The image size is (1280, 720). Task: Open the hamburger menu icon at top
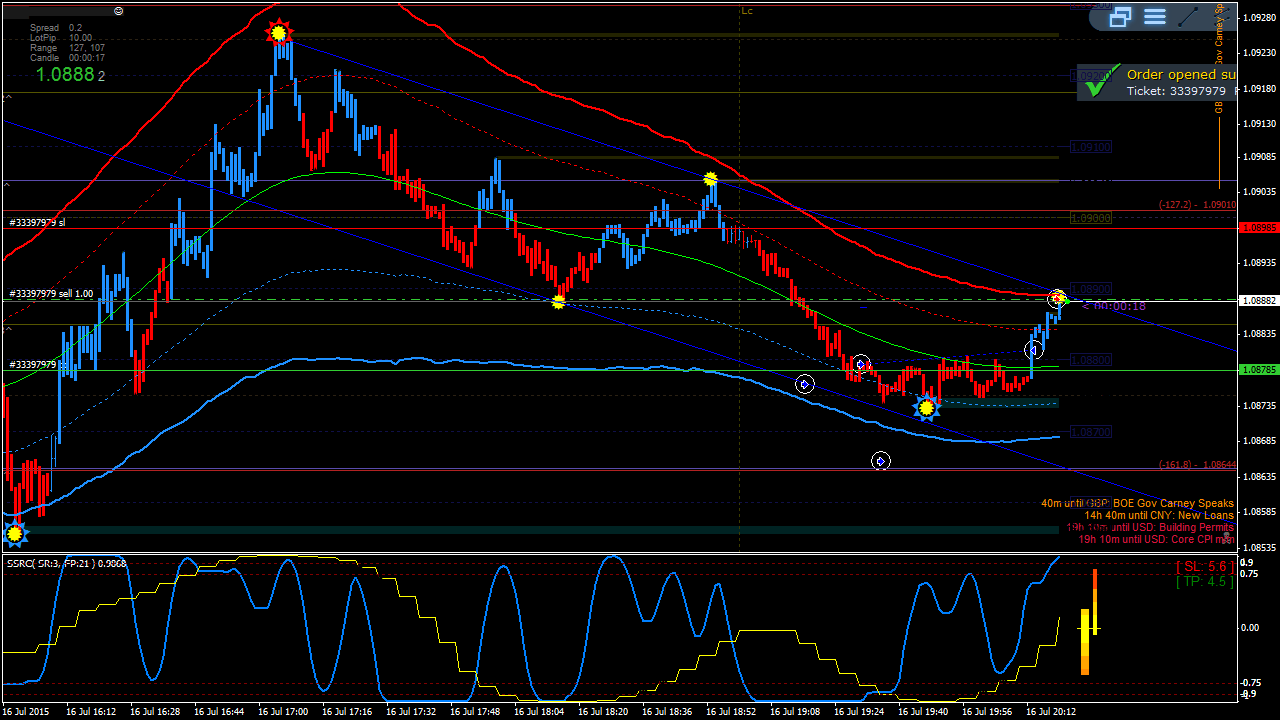point(1155,16)
